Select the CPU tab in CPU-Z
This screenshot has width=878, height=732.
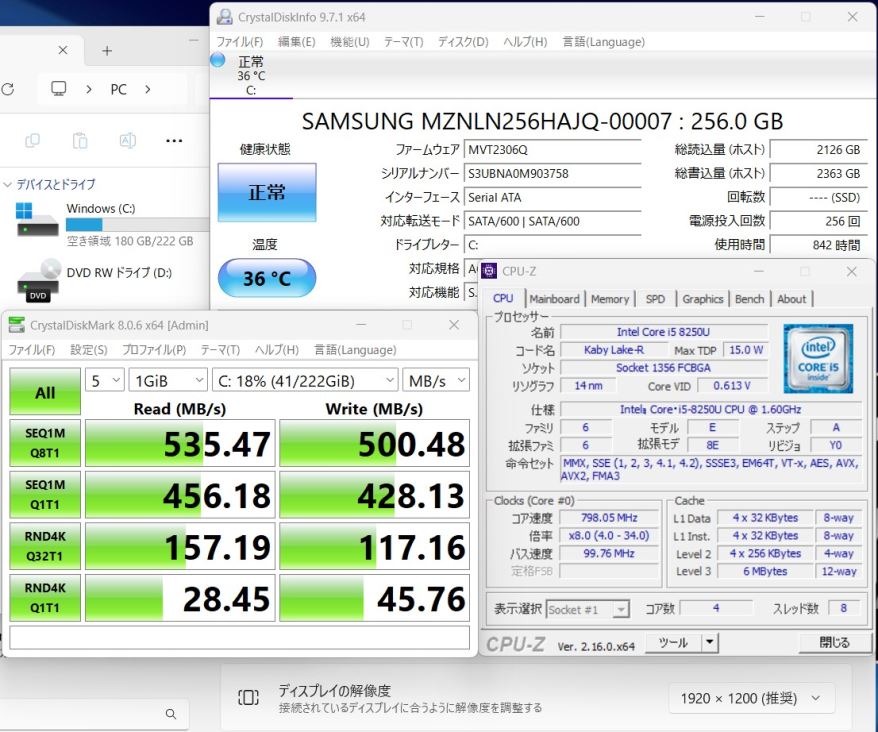pos(503,299)
